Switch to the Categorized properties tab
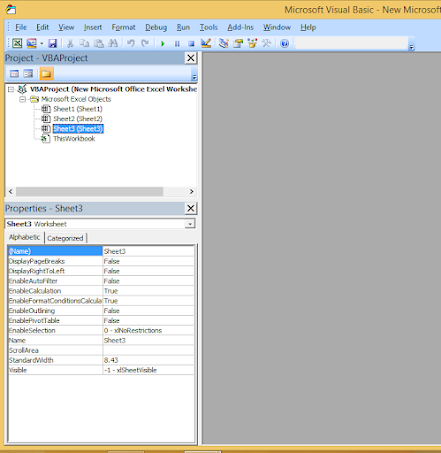The image size is (441, 453). point(65,238)
